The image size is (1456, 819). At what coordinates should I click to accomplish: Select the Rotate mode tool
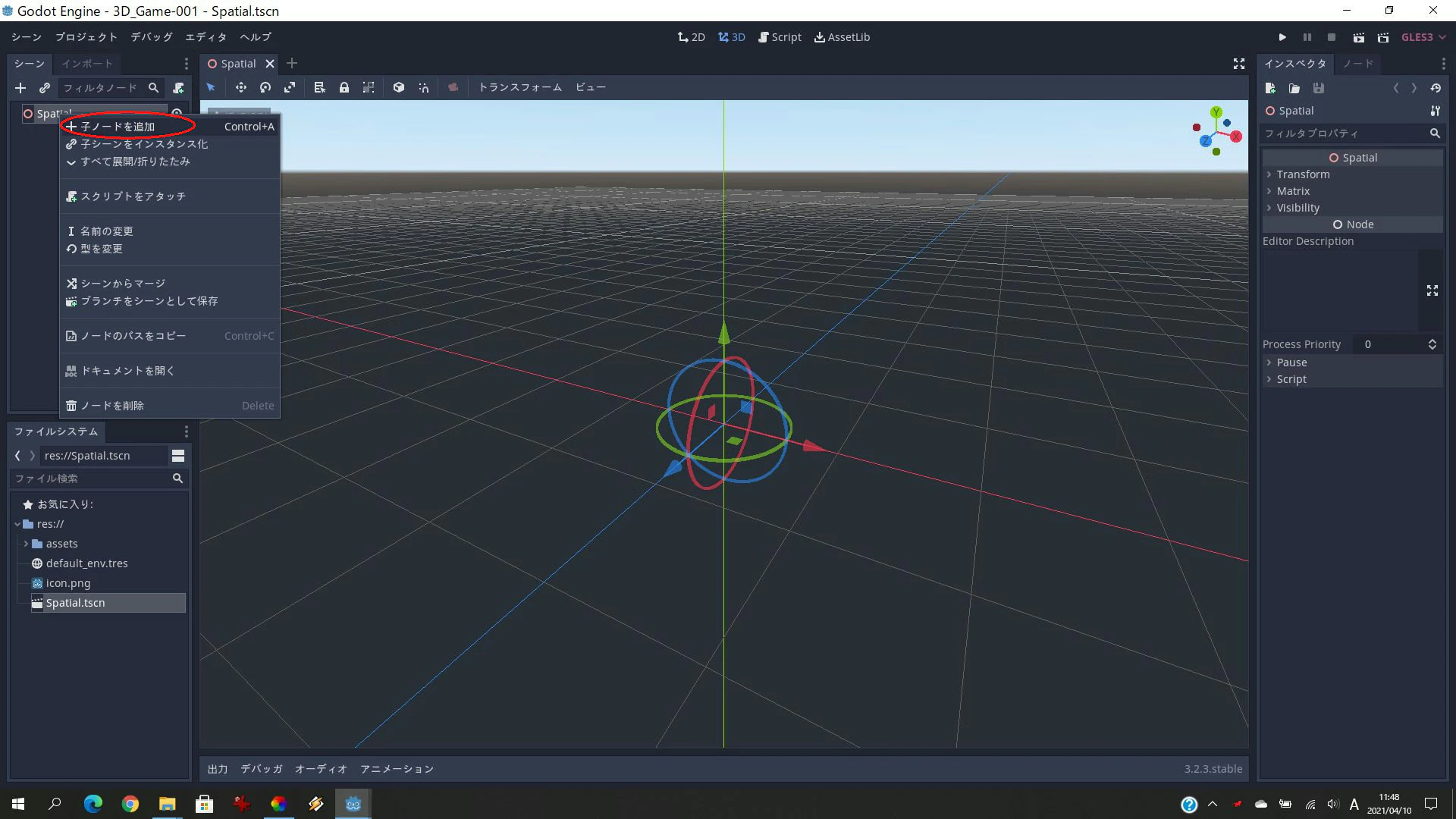265,88
